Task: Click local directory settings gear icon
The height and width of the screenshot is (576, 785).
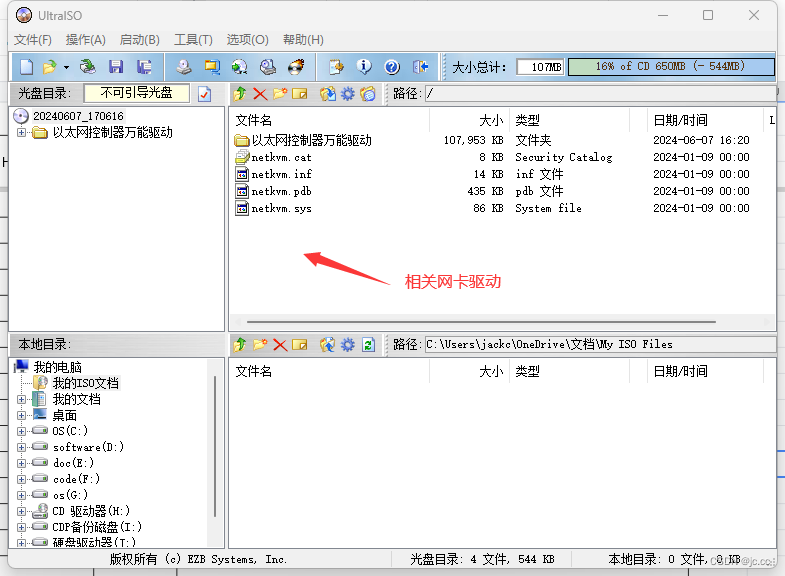Action: coord(347,344)
